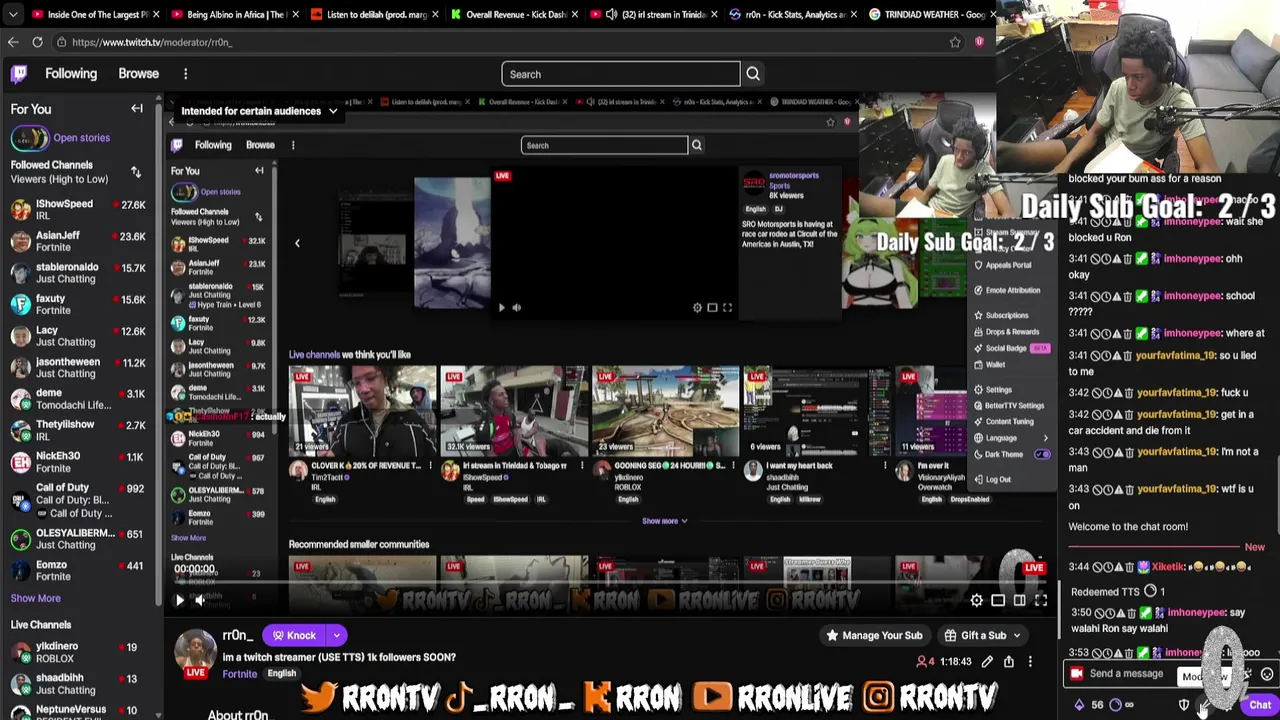1280x720 pixels.
Task: Click the browser address bar URL
Action: (152, 42)
